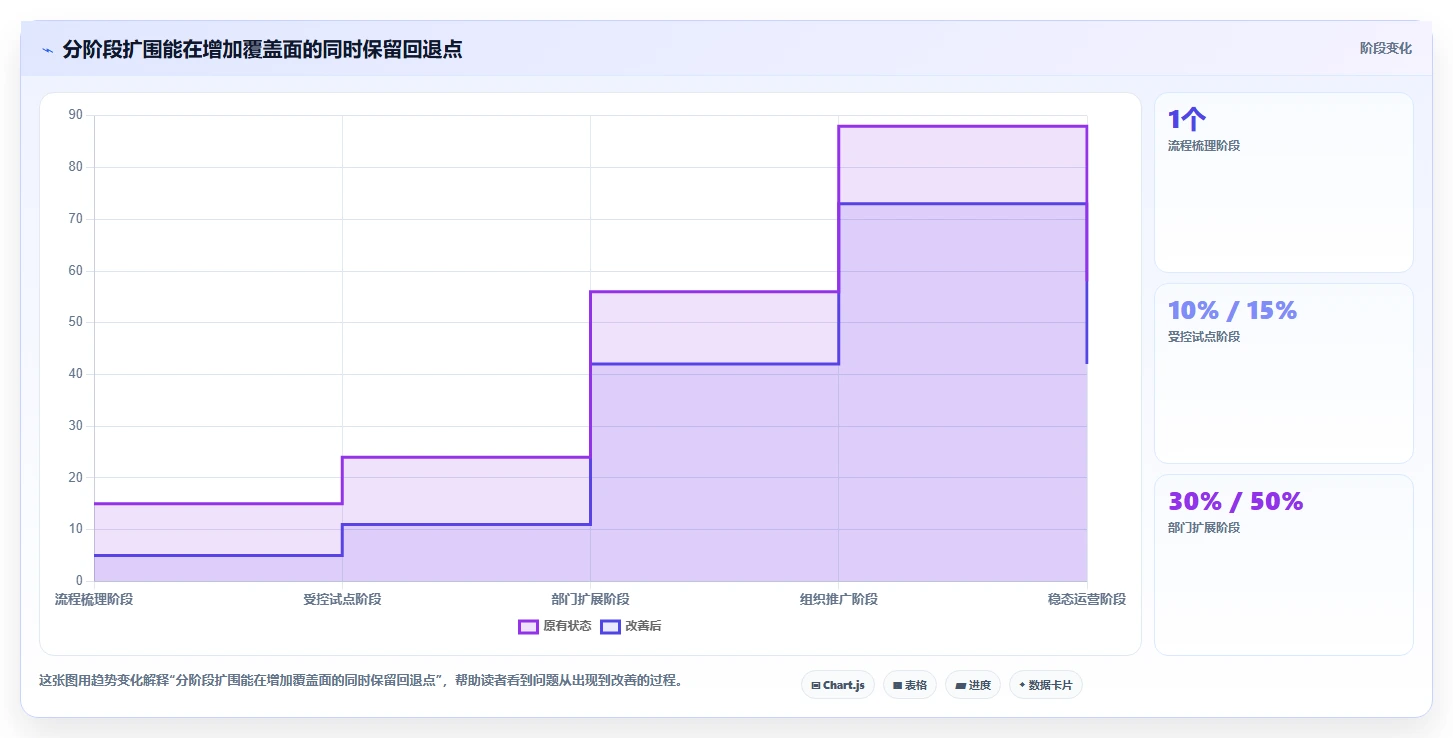Screen dimensions: 1453x738
Task: Click the 受控试点阶段 x-axis label
Action: click(342, 600)
